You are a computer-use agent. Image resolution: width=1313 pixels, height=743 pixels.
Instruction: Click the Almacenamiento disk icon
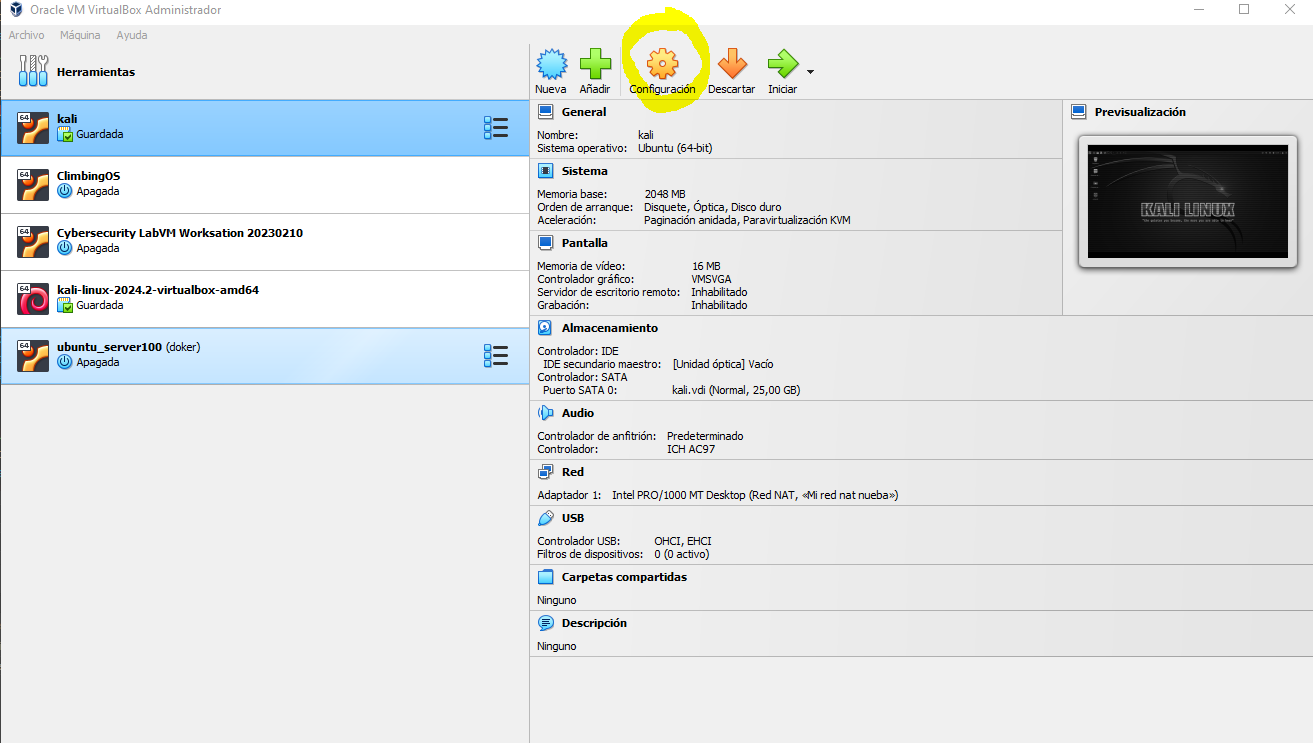coord(545,328)
